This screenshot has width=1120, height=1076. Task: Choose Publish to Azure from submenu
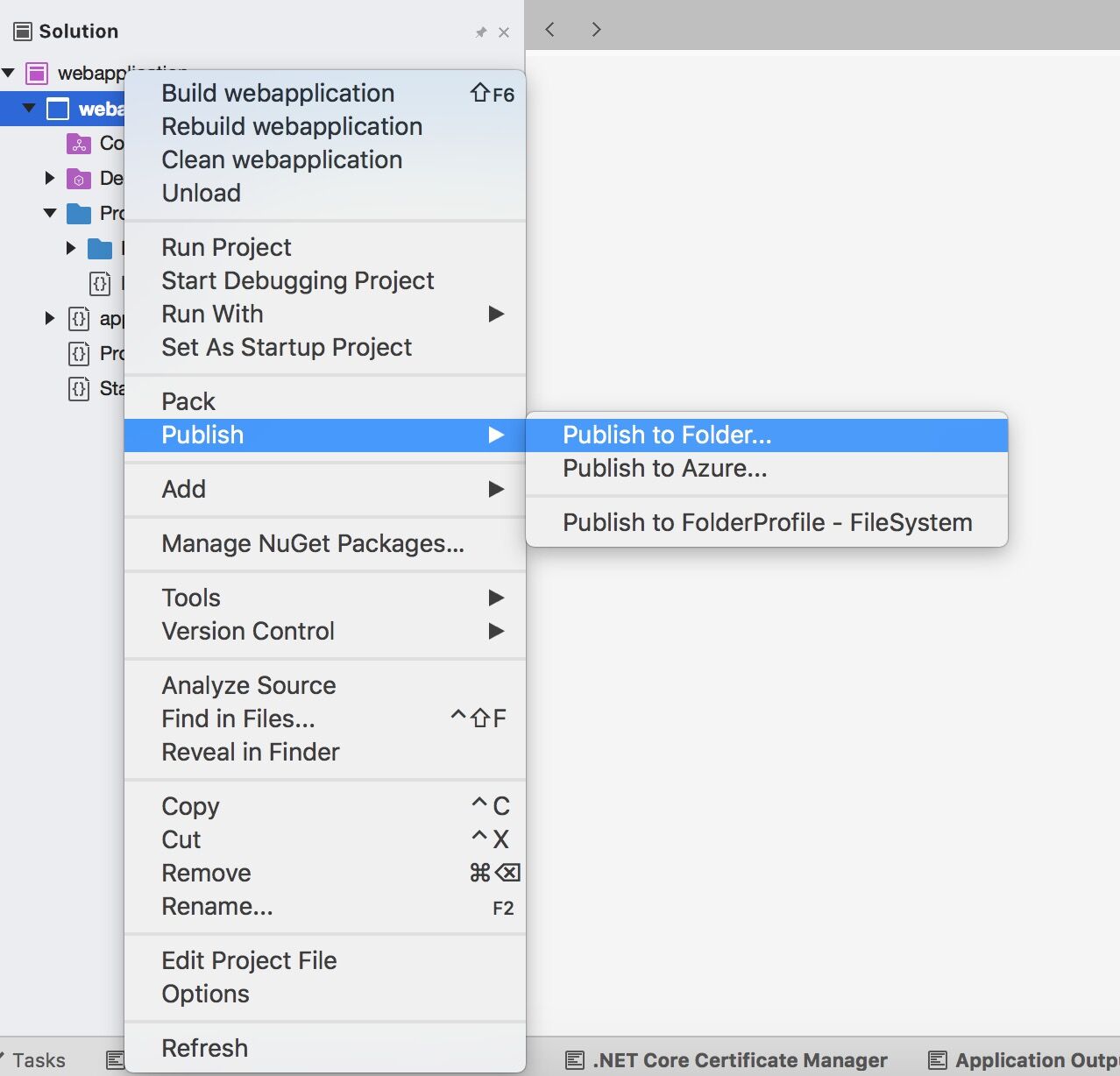tap(664, 469)
